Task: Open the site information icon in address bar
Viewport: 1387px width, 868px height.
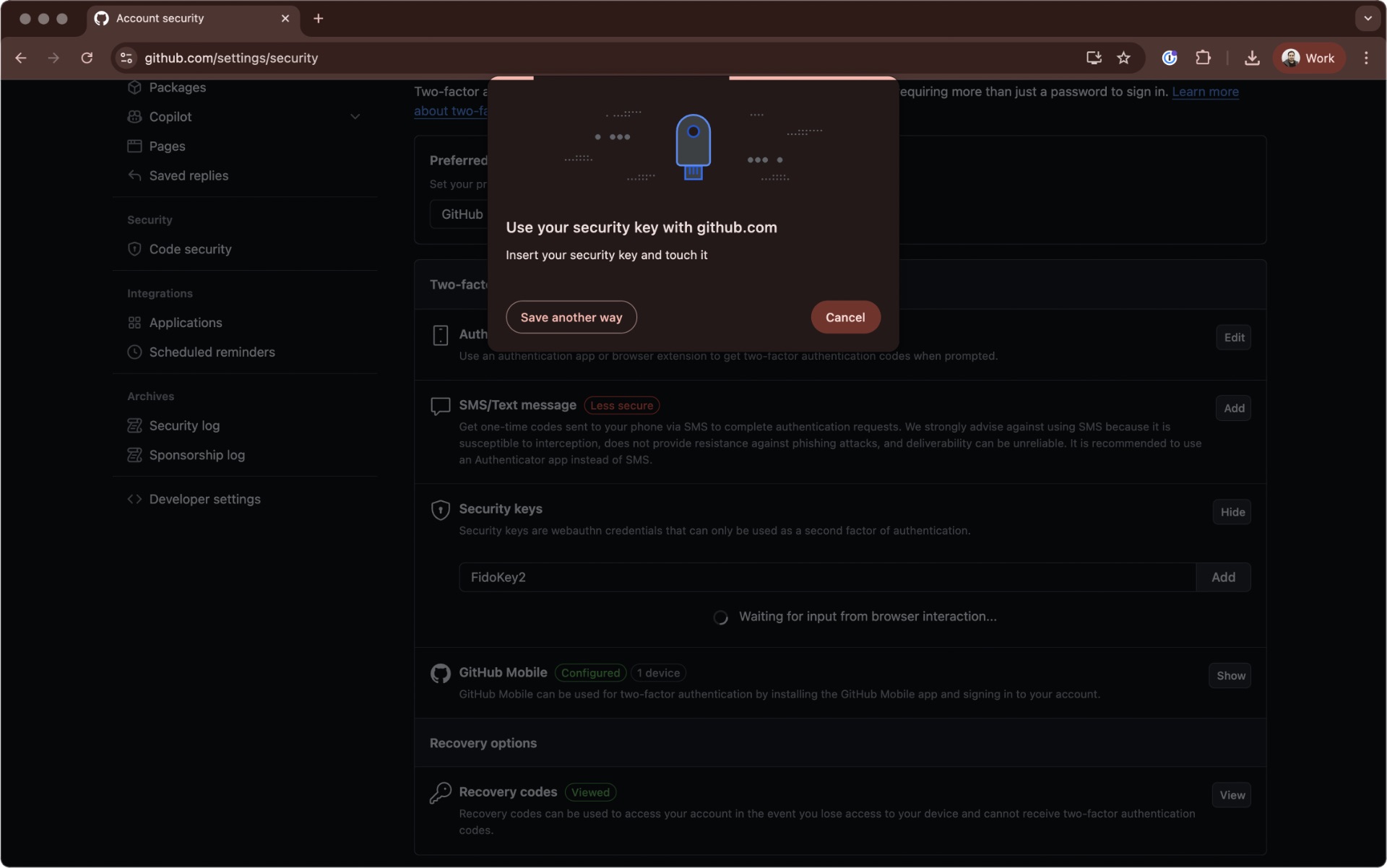Action: coord(126,58)
